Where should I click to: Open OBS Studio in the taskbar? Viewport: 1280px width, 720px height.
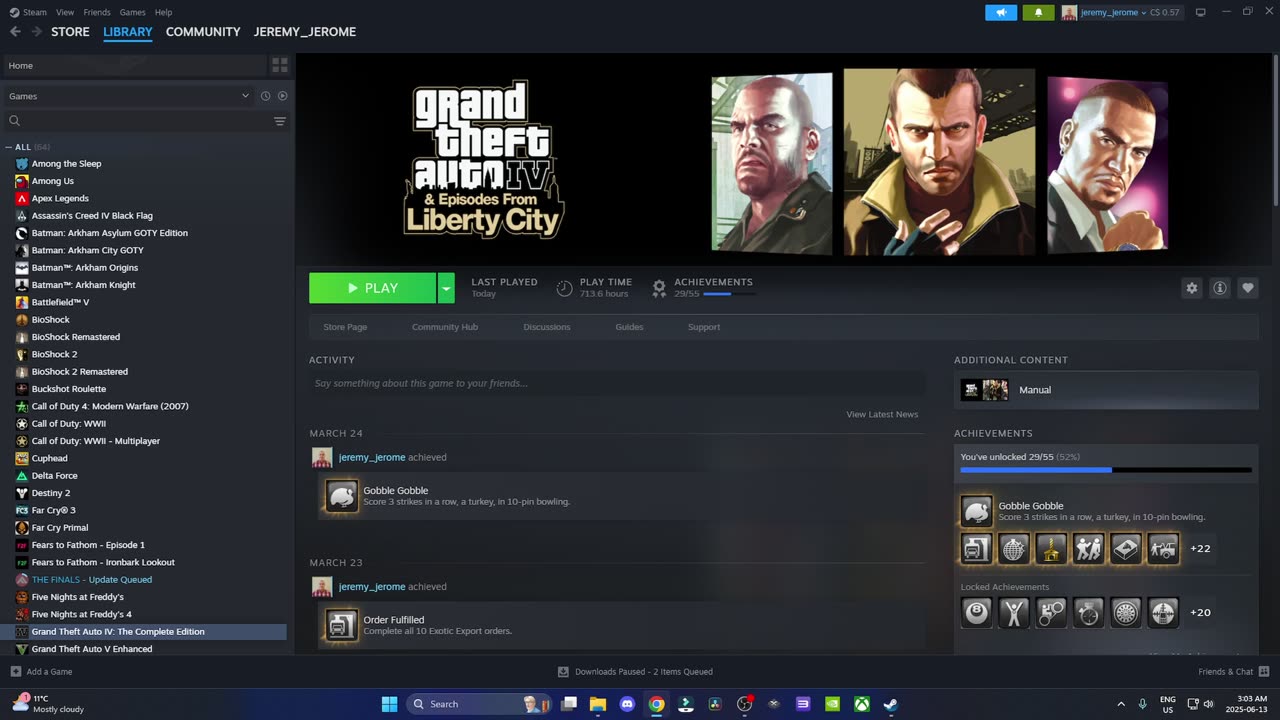pyautogui.click(x=744, y=704)
